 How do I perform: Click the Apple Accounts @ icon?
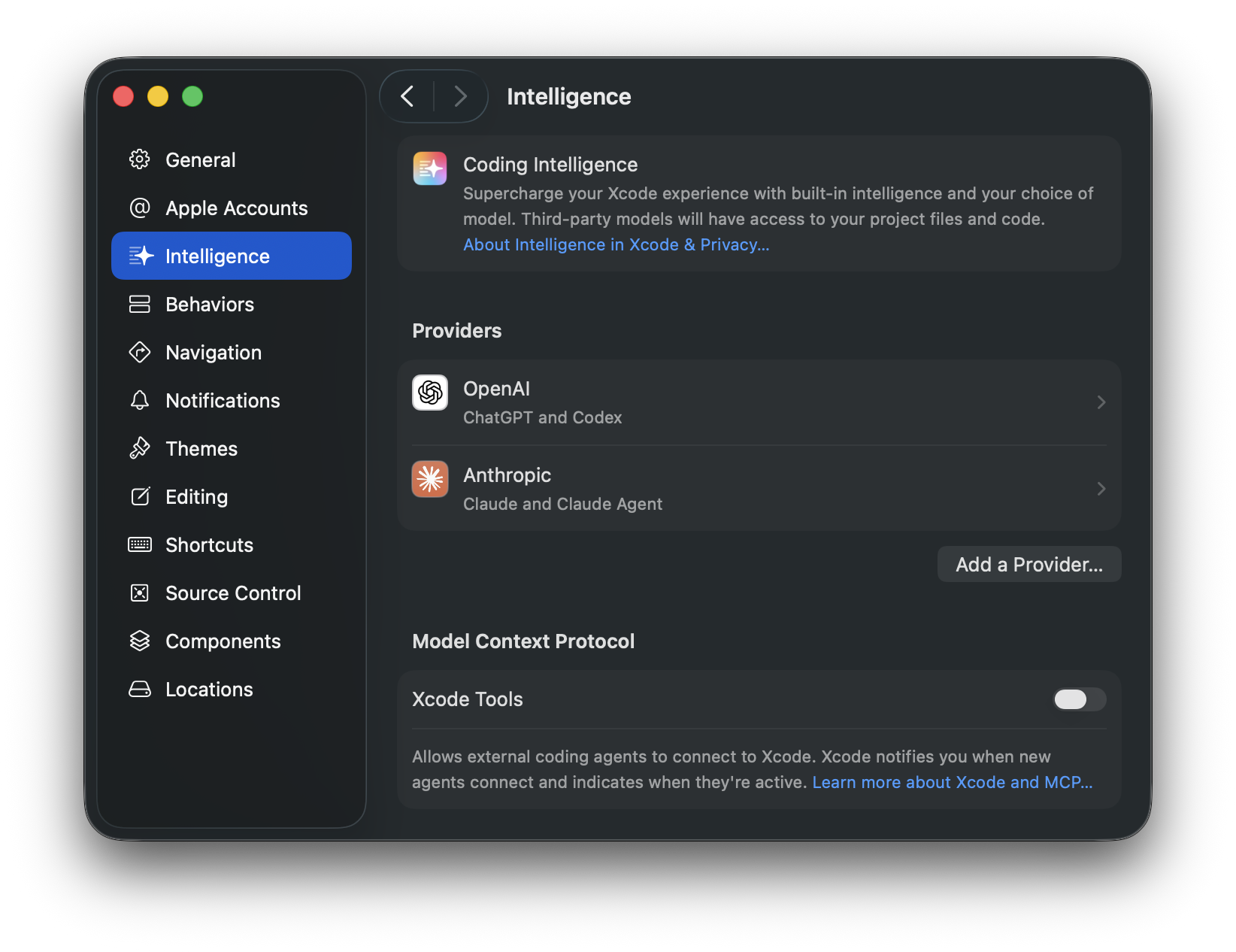click(x=140, y=208)
